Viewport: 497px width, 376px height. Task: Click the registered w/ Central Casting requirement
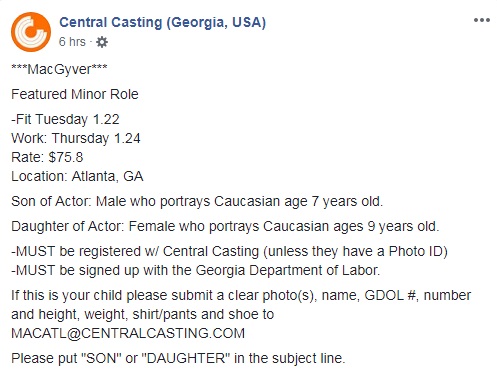click(229, 252)
